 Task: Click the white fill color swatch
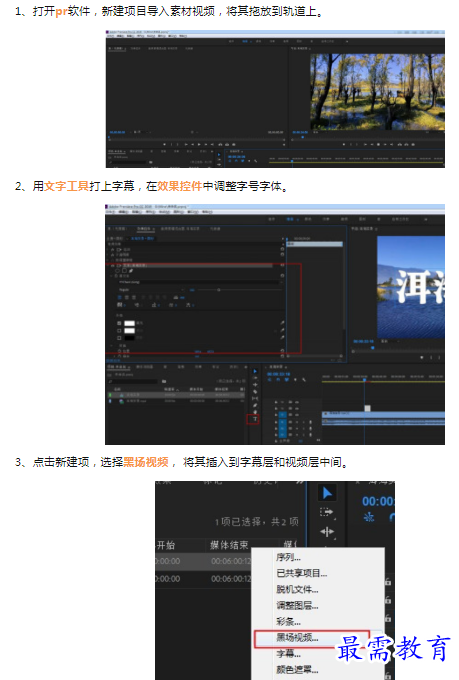click(129, 323)
